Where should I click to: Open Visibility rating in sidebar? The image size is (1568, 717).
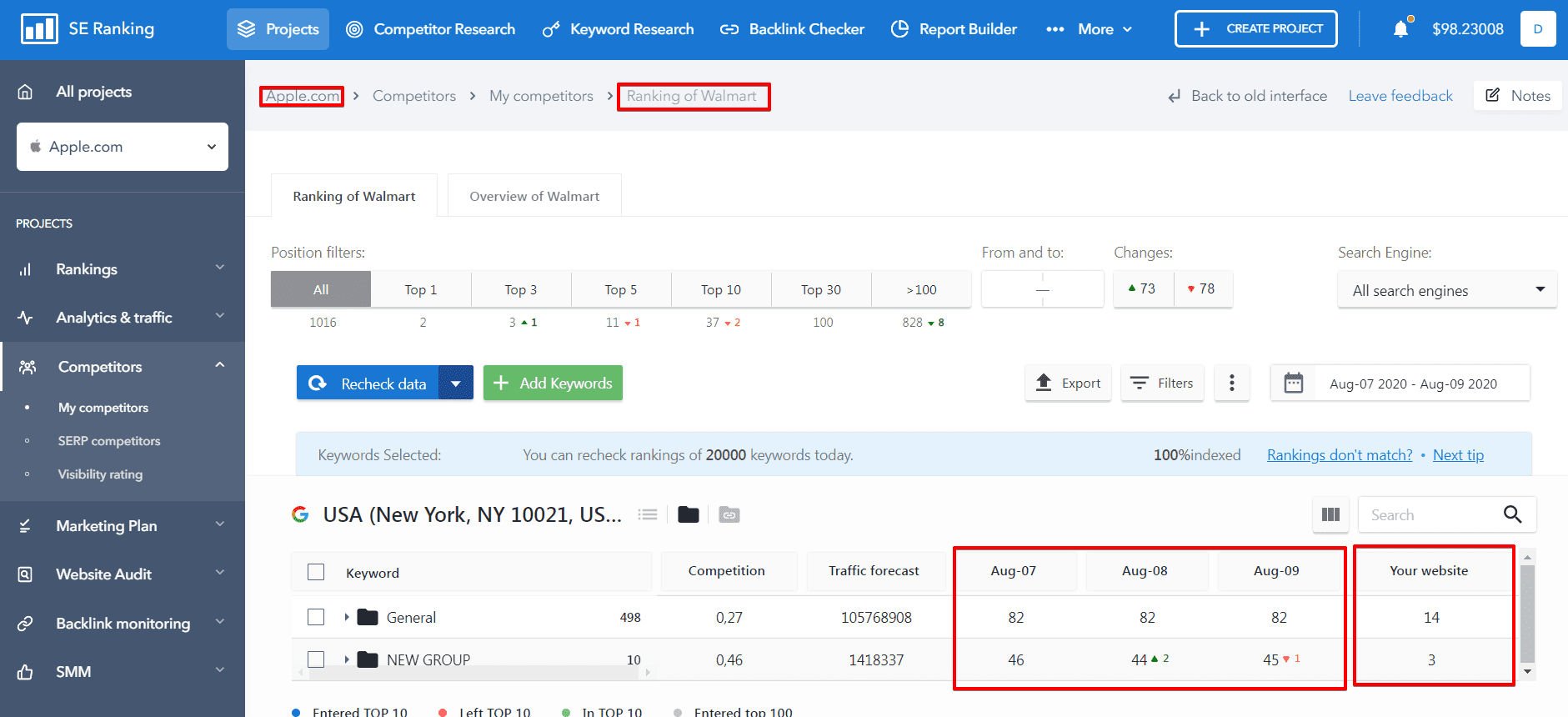100,474
